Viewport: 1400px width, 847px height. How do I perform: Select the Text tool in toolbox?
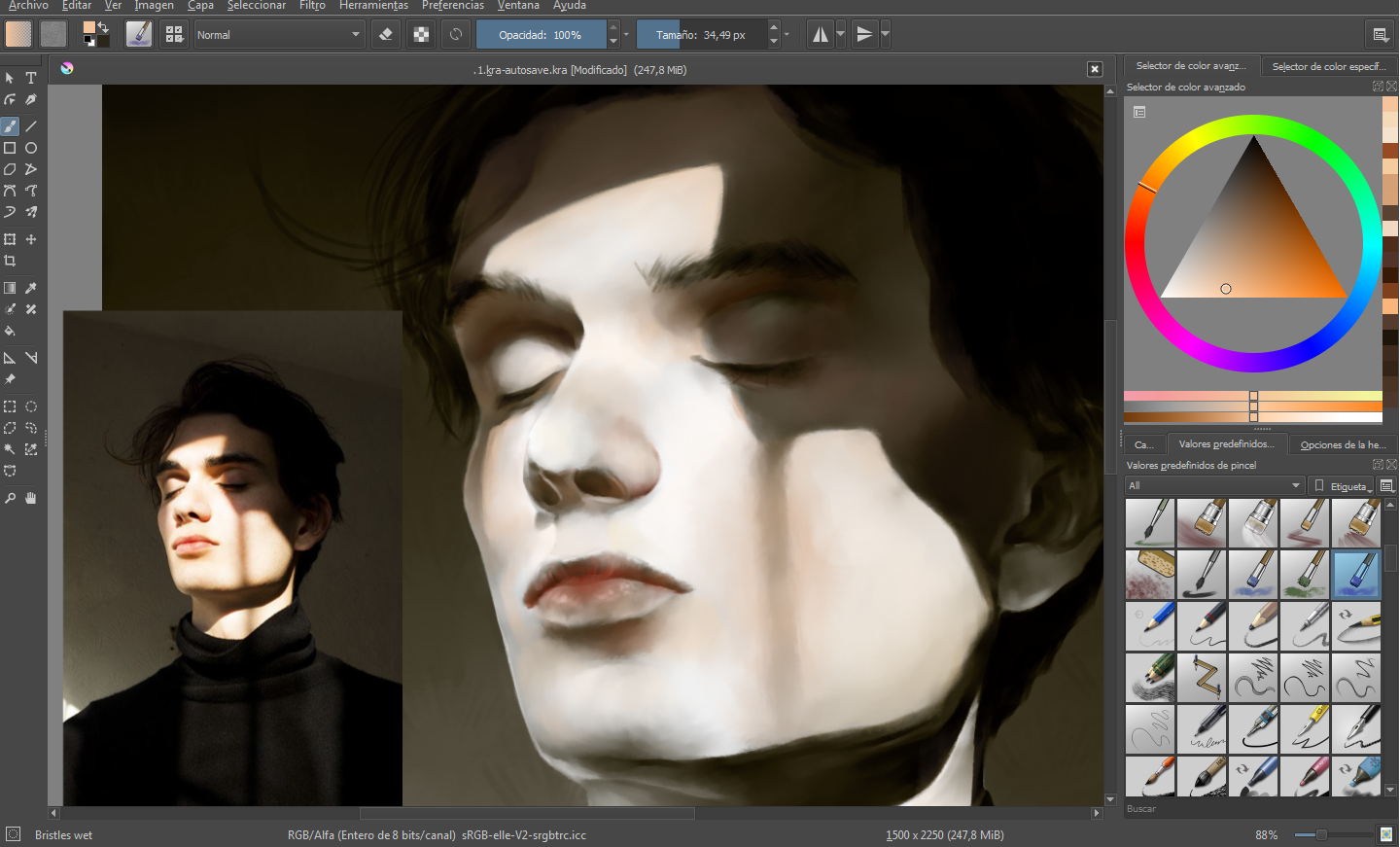click(x=31, y=78)
